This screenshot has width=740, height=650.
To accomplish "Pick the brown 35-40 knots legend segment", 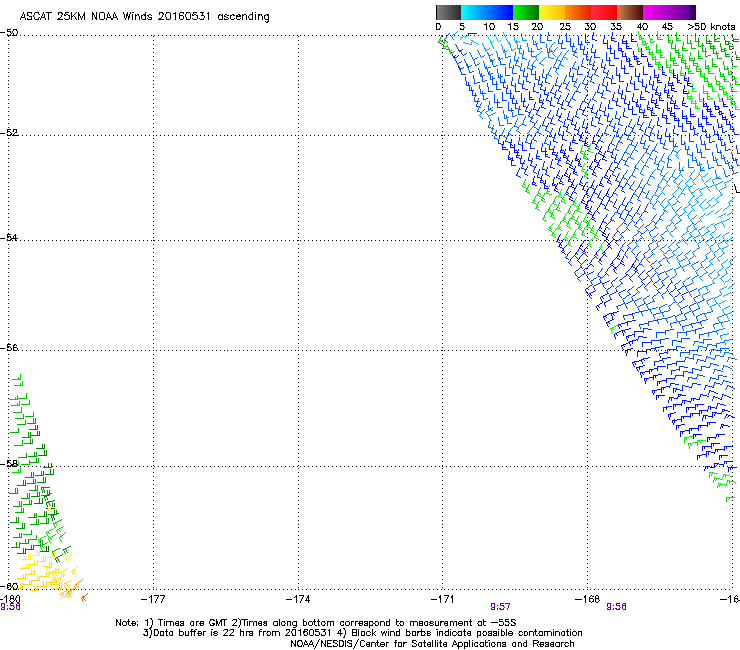I will [630, 12].
